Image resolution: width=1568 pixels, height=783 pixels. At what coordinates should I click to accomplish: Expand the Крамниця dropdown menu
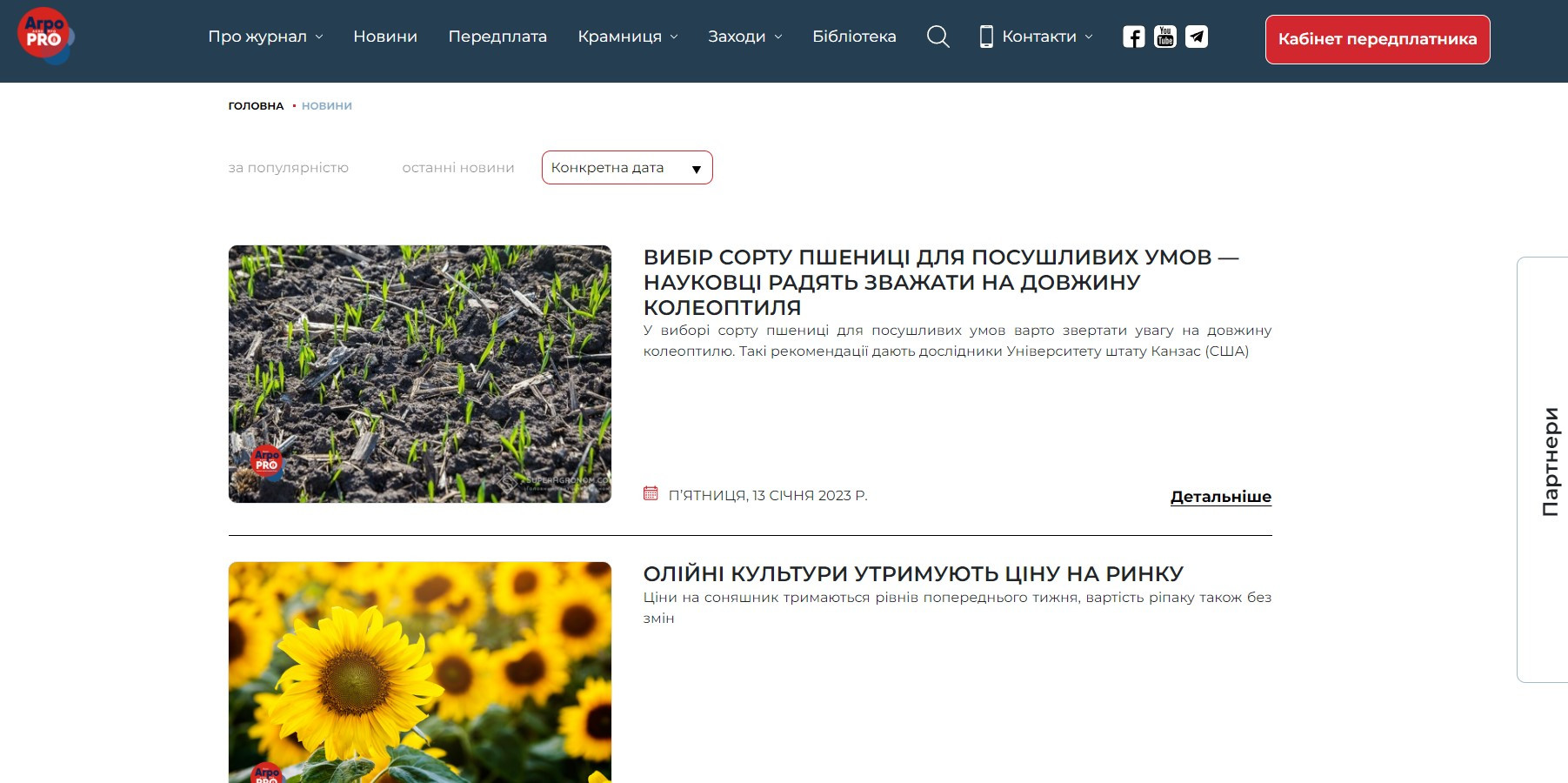[627, 37]
